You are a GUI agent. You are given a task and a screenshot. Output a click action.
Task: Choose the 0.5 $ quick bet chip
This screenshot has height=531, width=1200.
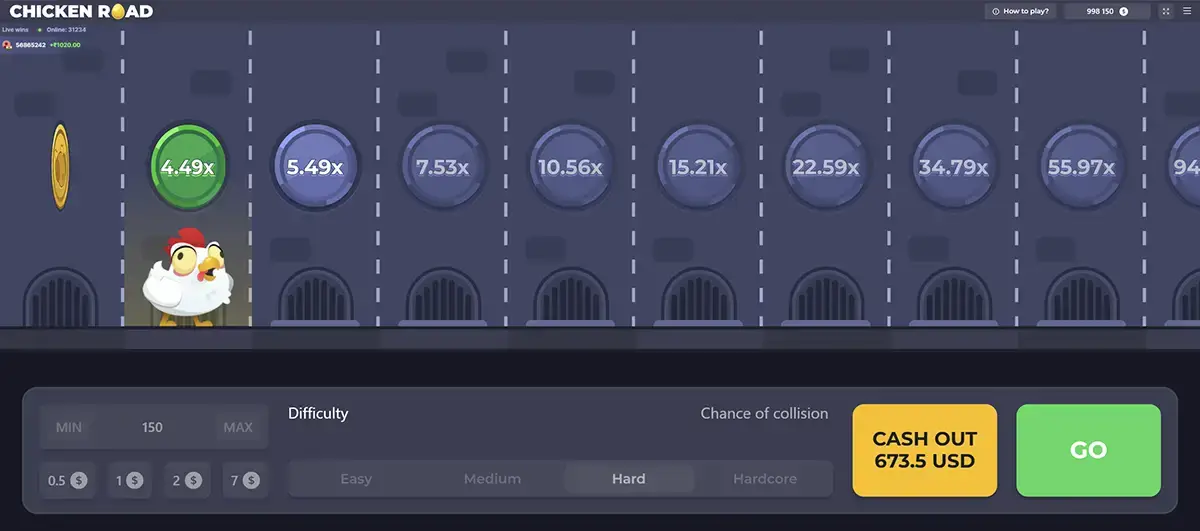67,481
